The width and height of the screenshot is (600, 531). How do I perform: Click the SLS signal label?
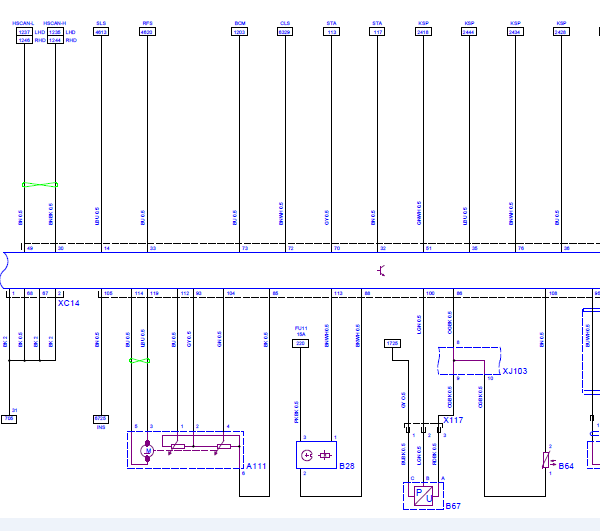[x=101, y=23]
